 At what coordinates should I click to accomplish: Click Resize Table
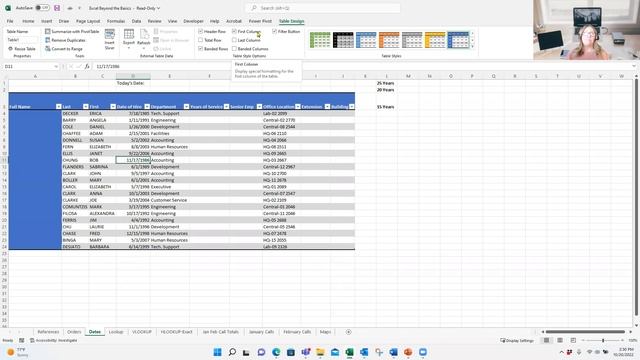(x=22, y=49)
